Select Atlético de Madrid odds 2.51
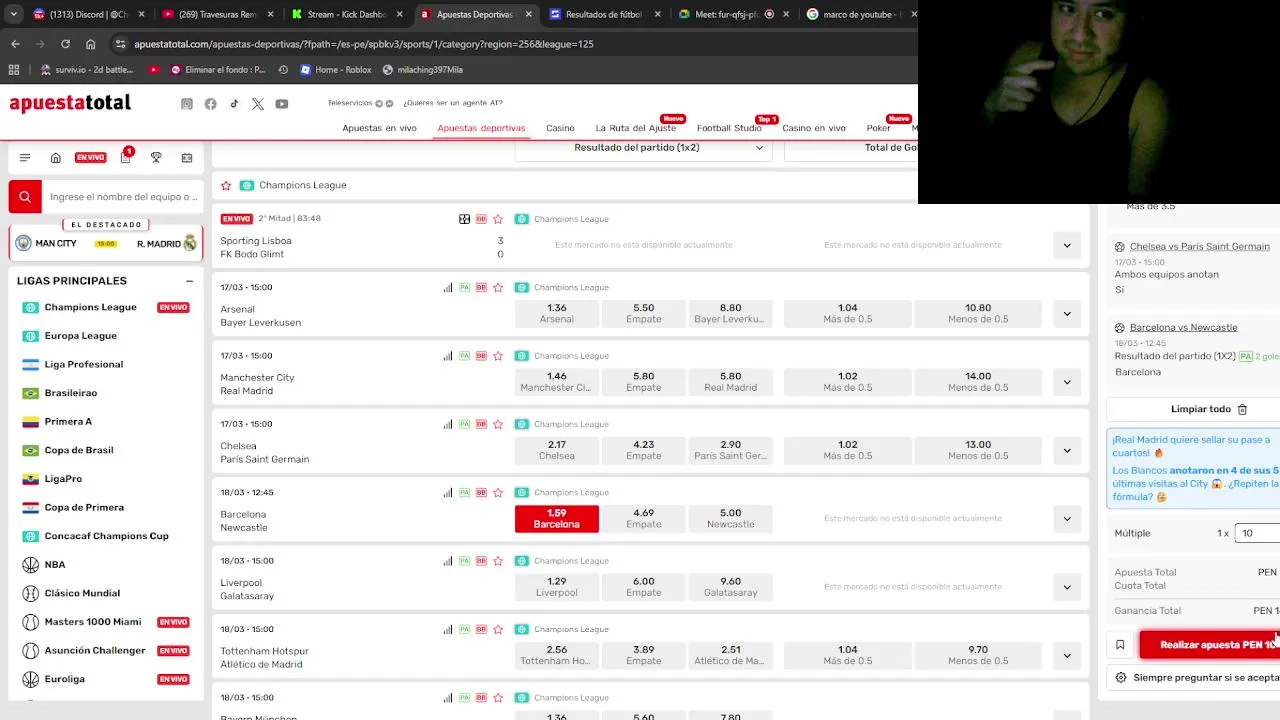 (730, 655)
